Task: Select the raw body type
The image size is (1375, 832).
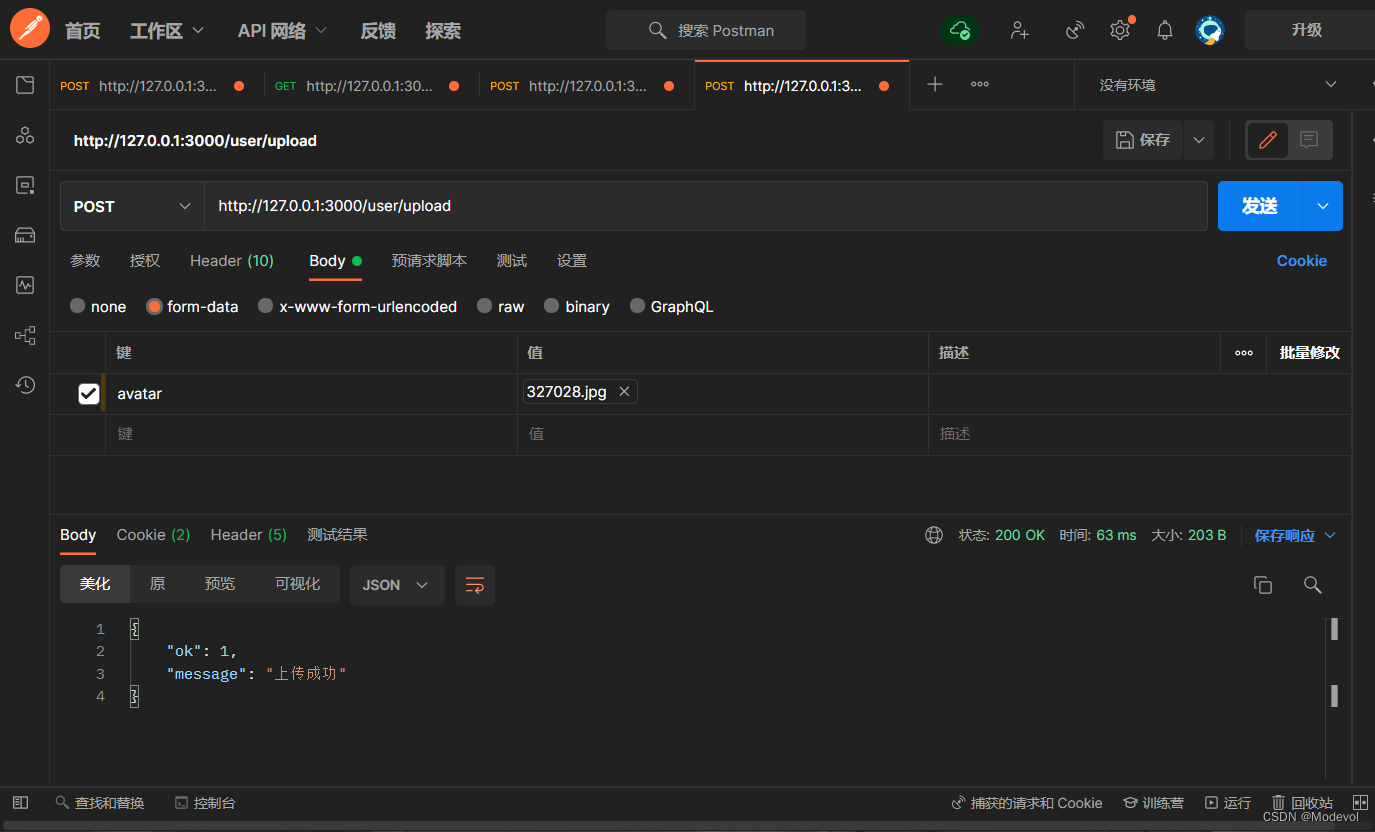Action: pyautogui.click(x=484, y=306)
